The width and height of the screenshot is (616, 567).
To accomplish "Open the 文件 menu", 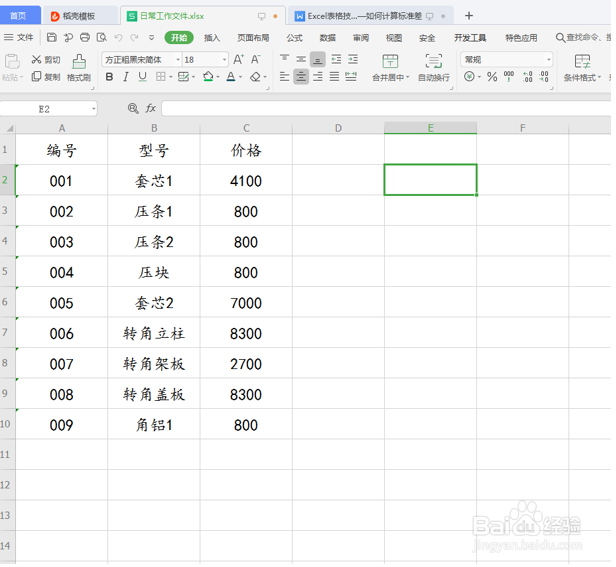I will [19, 37].
